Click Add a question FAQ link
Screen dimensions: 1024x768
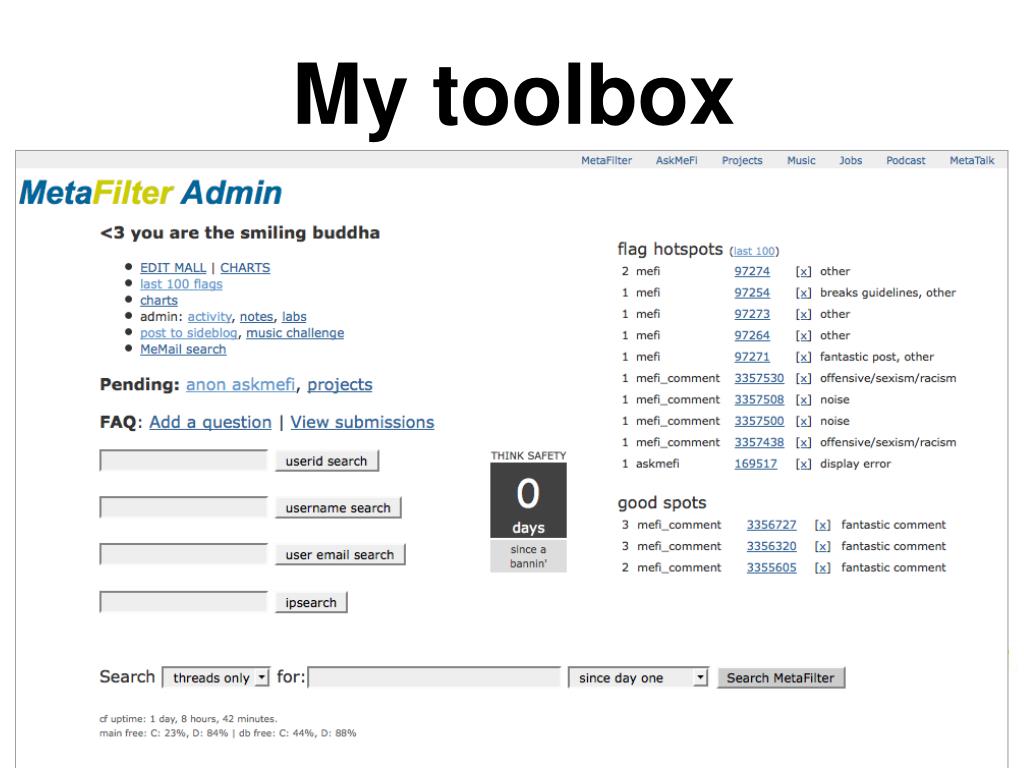coord(210,423)
